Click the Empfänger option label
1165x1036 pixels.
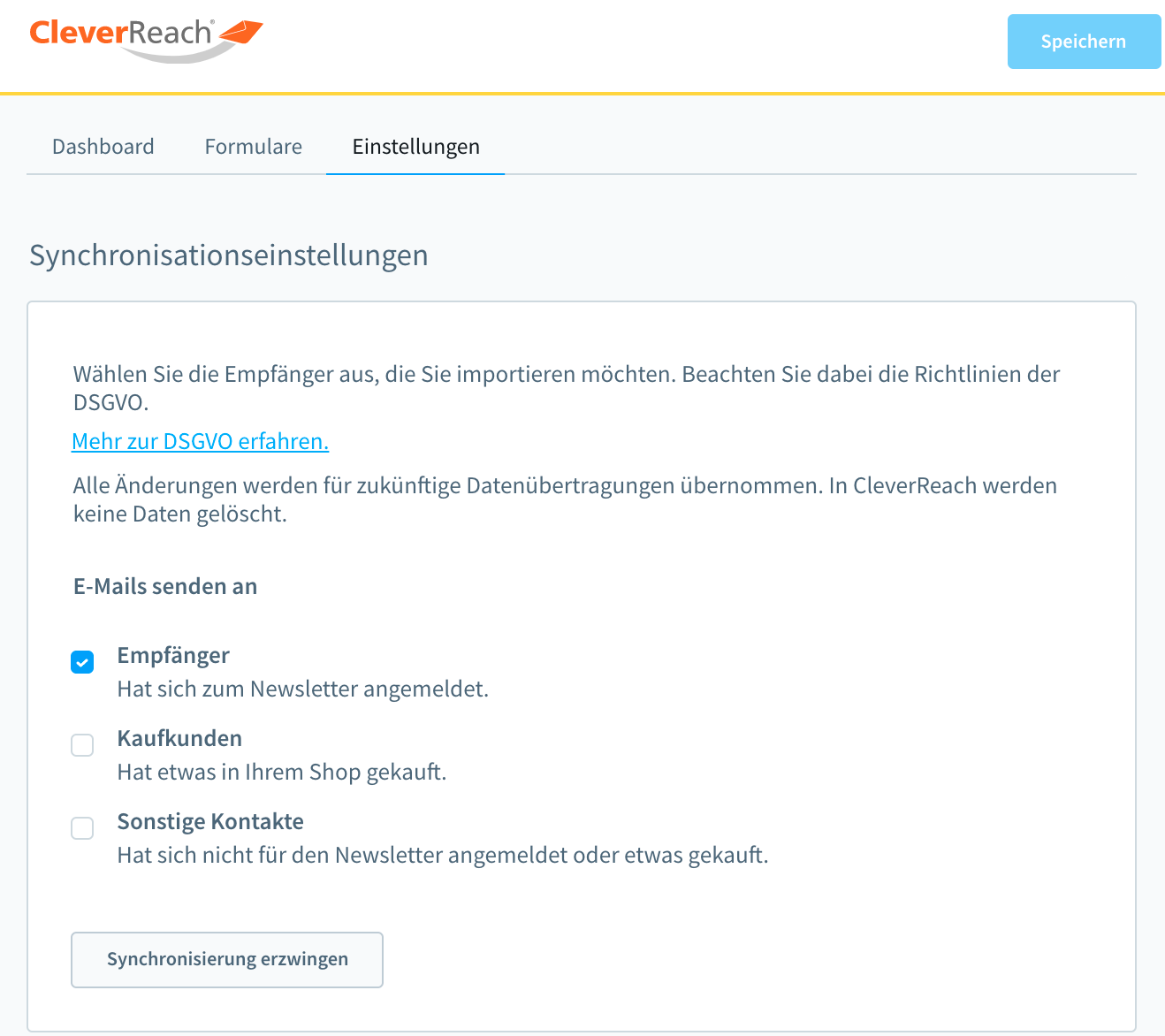click(173, 655)
